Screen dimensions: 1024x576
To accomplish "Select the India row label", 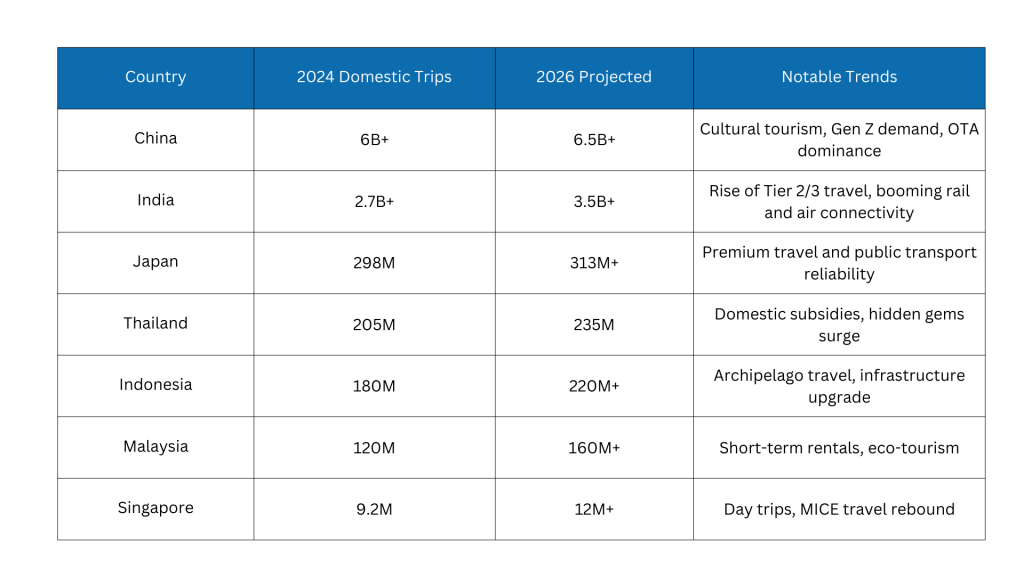I will [155, 200].
